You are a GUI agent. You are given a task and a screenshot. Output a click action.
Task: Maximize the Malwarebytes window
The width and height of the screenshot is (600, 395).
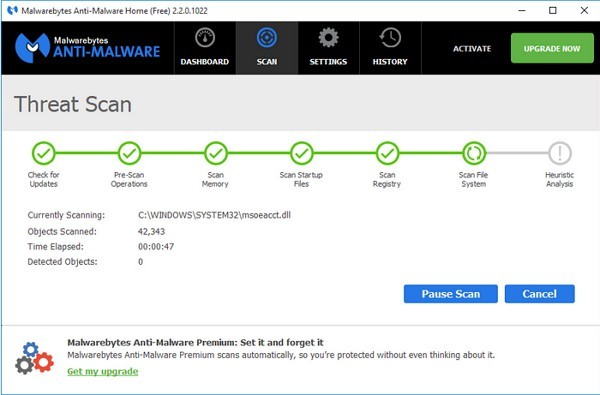pos(553,11)
